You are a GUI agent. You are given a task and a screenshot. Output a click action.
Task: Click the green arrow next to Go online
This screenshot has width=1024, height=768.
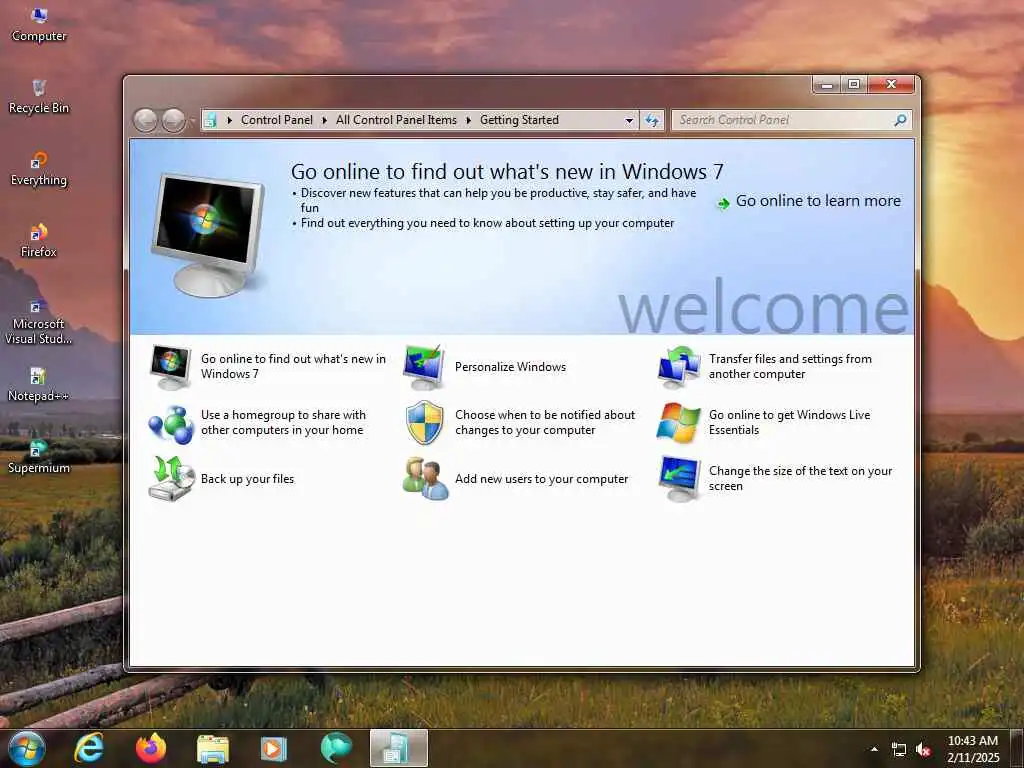click(723, 203)
